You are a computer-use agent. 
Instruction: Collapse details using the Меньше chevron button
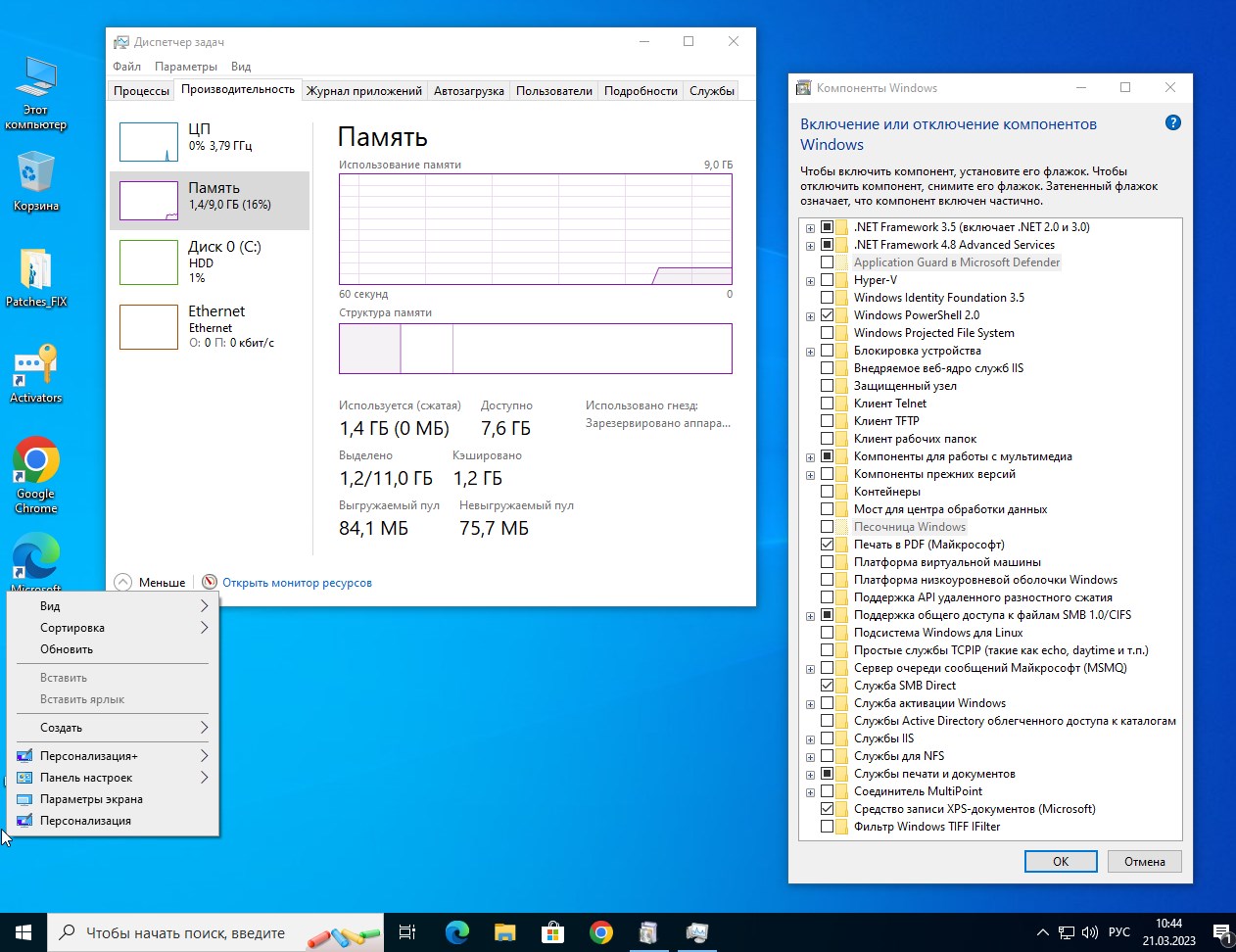[x=123, y=582]
